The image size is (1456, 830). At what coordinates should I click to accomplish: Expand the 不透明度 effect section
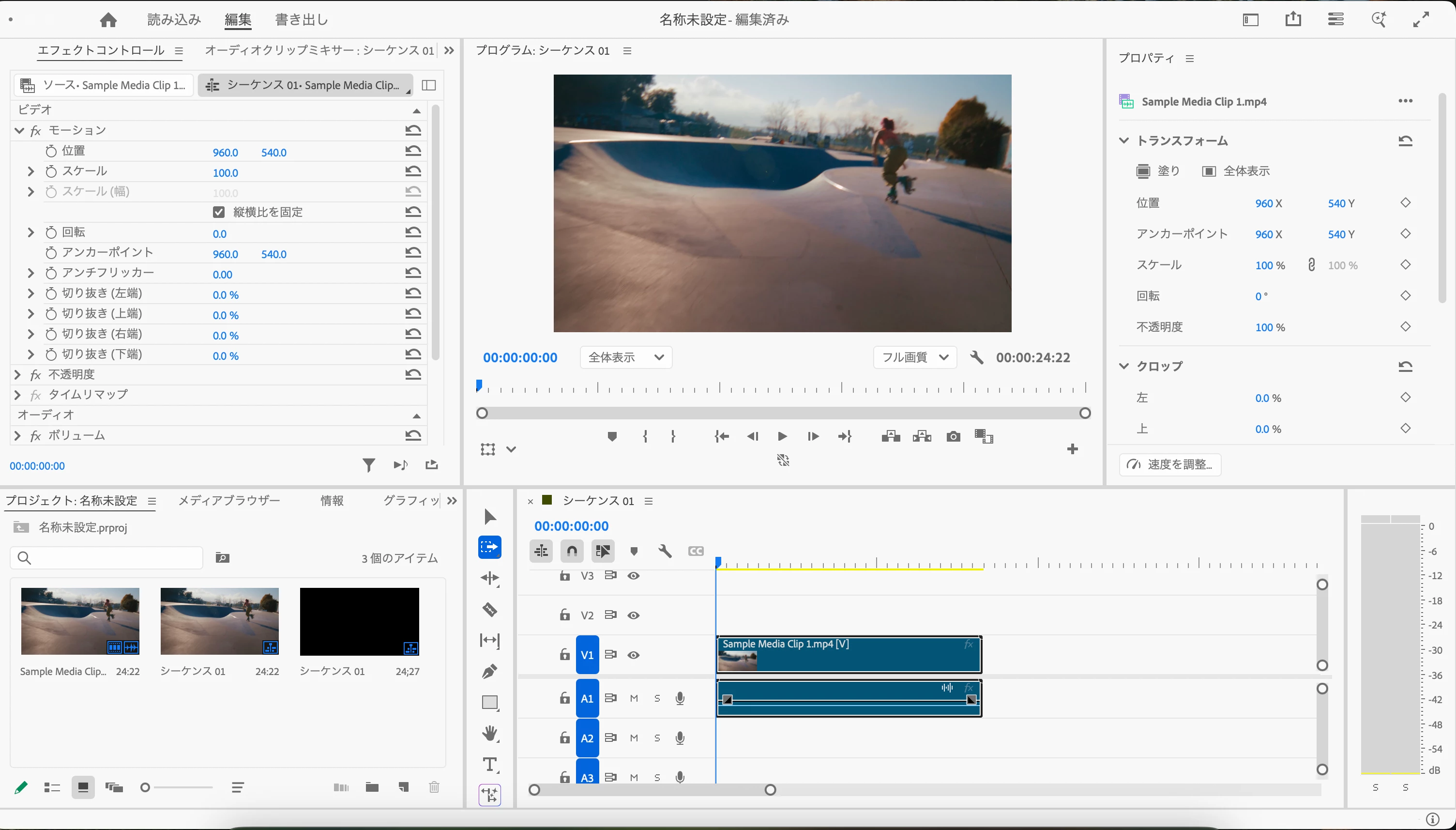pos(17,374)
